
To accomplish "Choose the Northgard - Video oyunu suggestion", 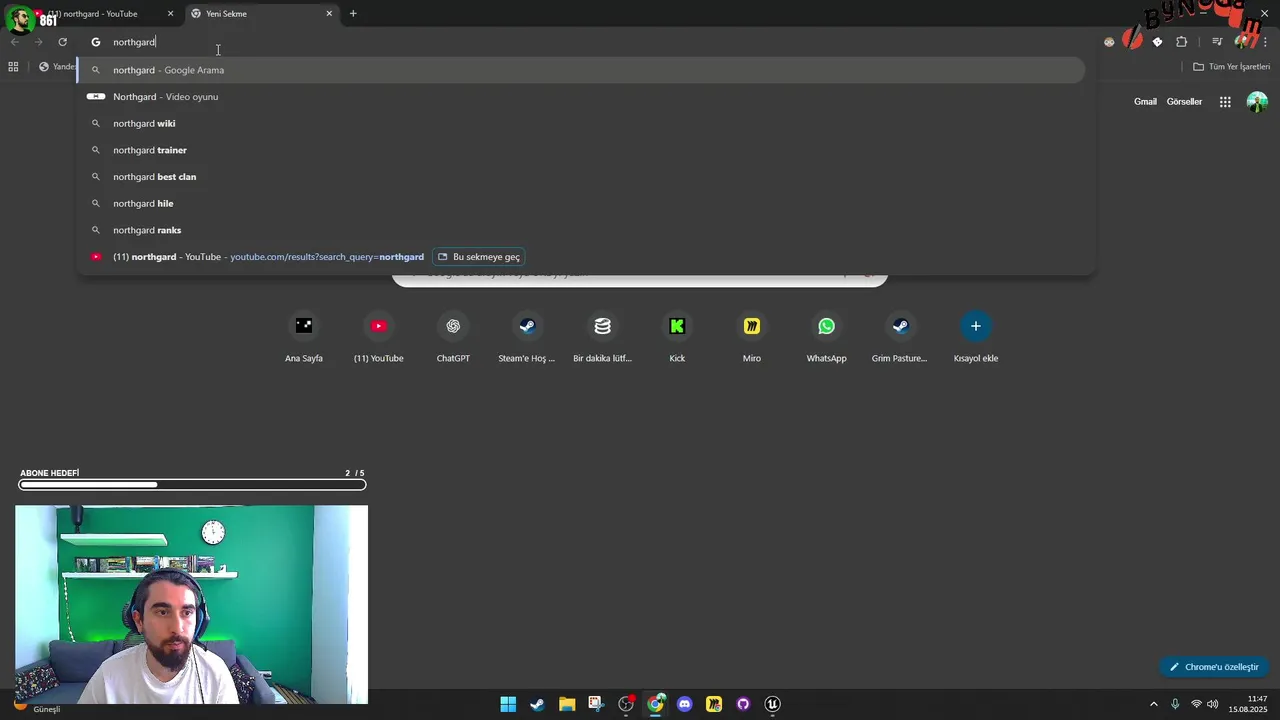I will (582, 97).
